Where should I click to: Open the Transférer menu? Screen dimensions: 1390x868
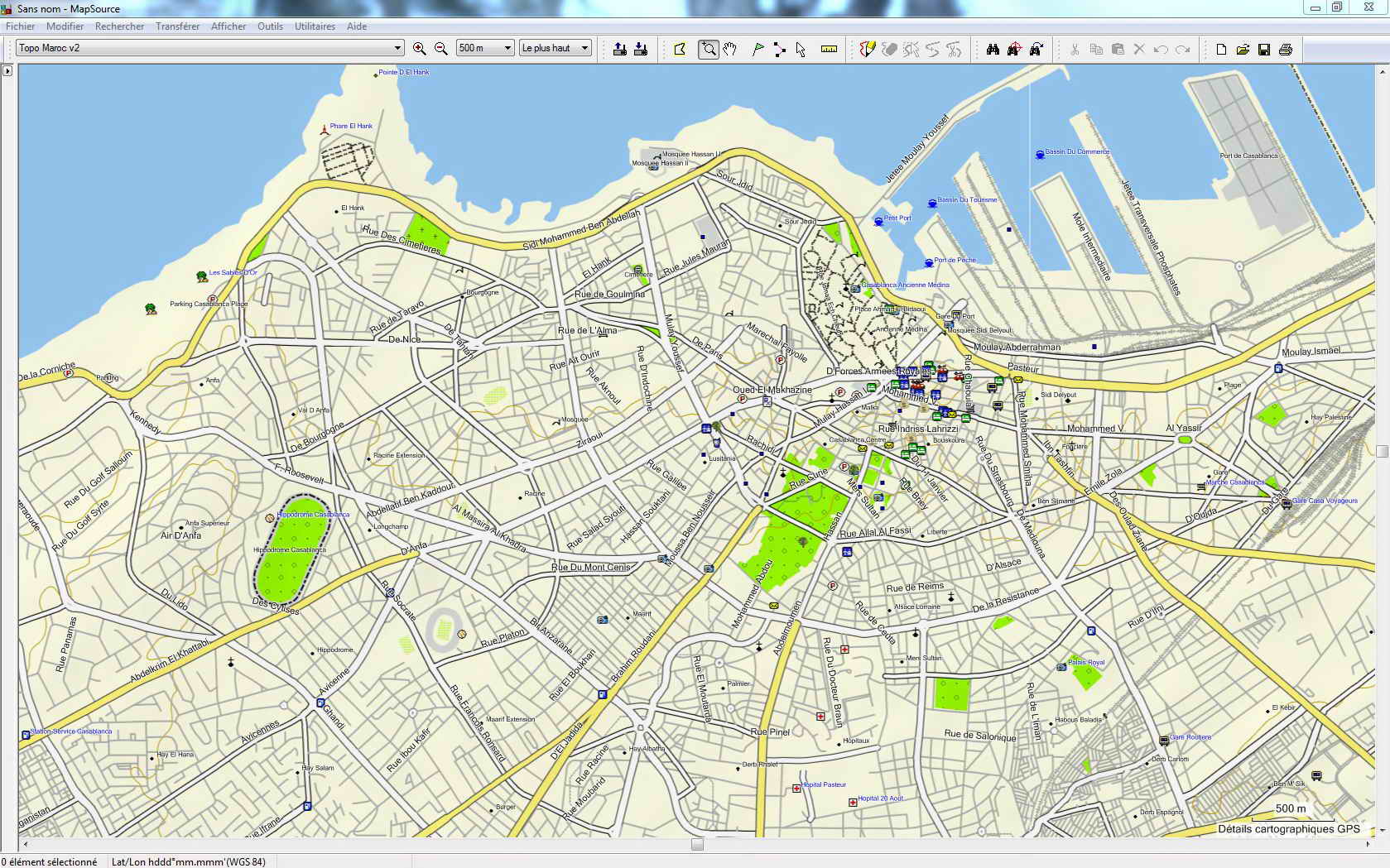(x=177, y=26)
